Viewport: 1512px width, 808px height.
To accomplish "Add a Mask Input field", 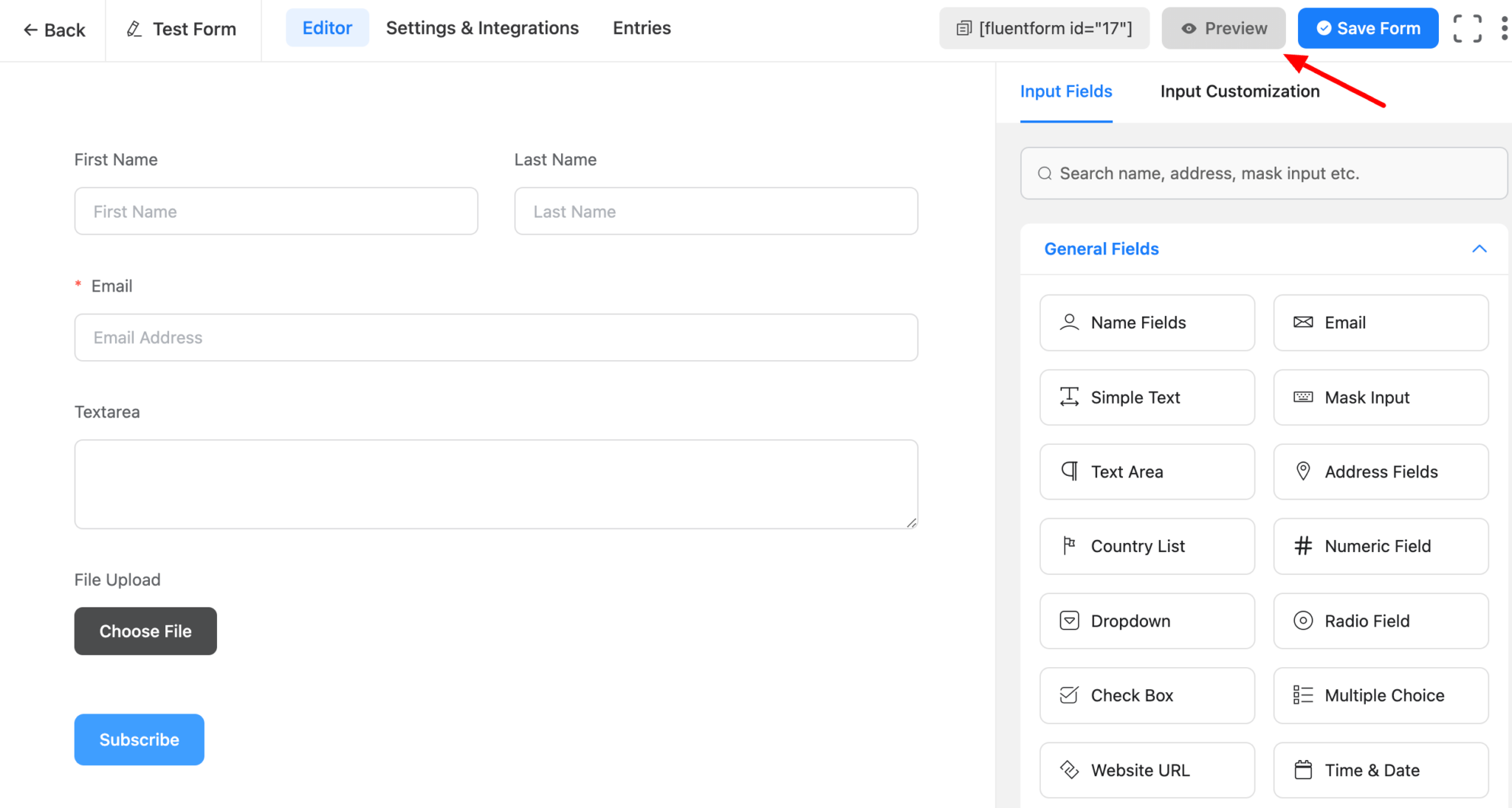I will point(1380,397).
